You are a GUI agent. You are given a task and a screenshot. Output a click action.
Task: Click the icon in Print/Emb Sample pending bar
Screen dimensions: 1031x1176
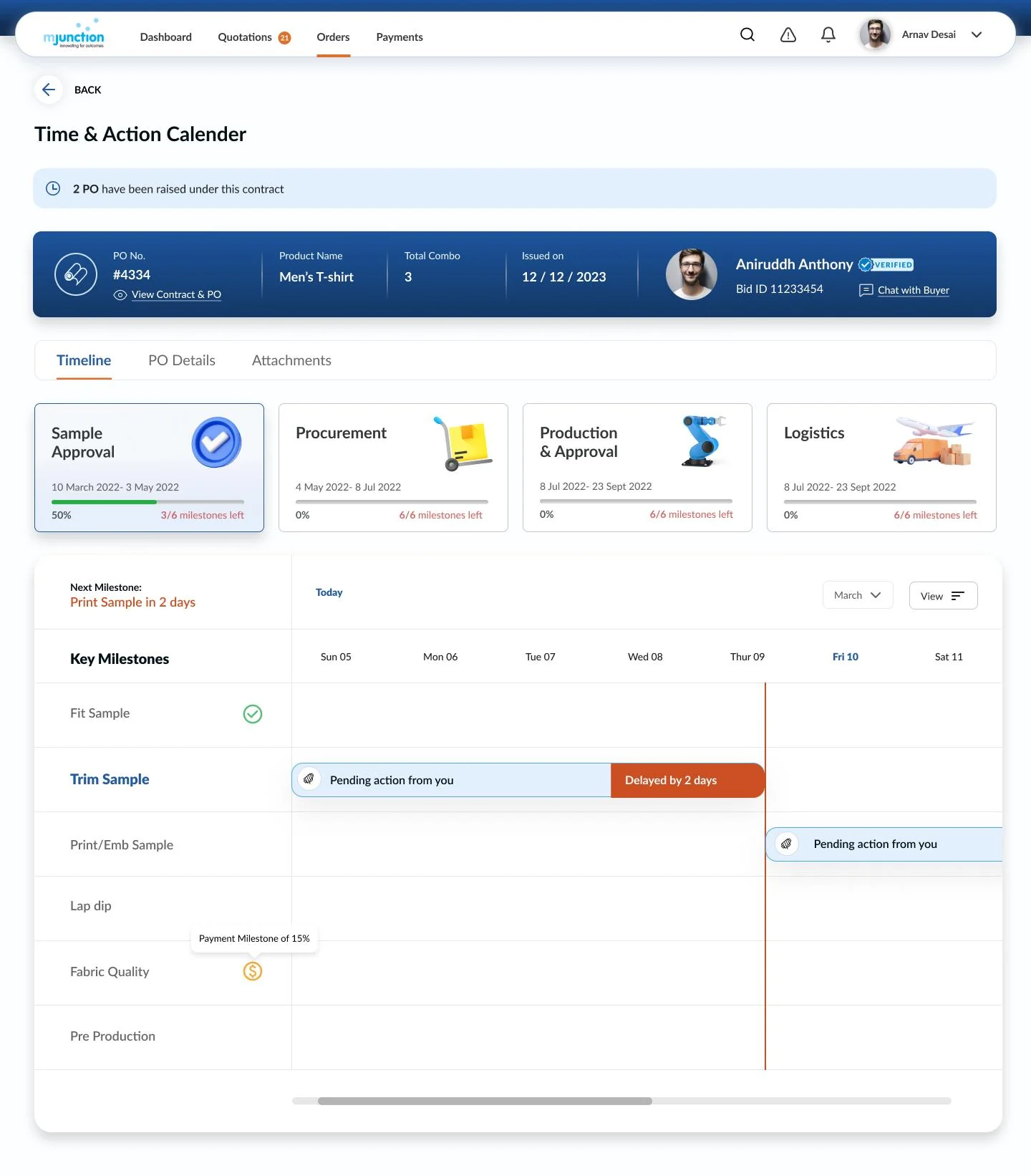[786, 844]
